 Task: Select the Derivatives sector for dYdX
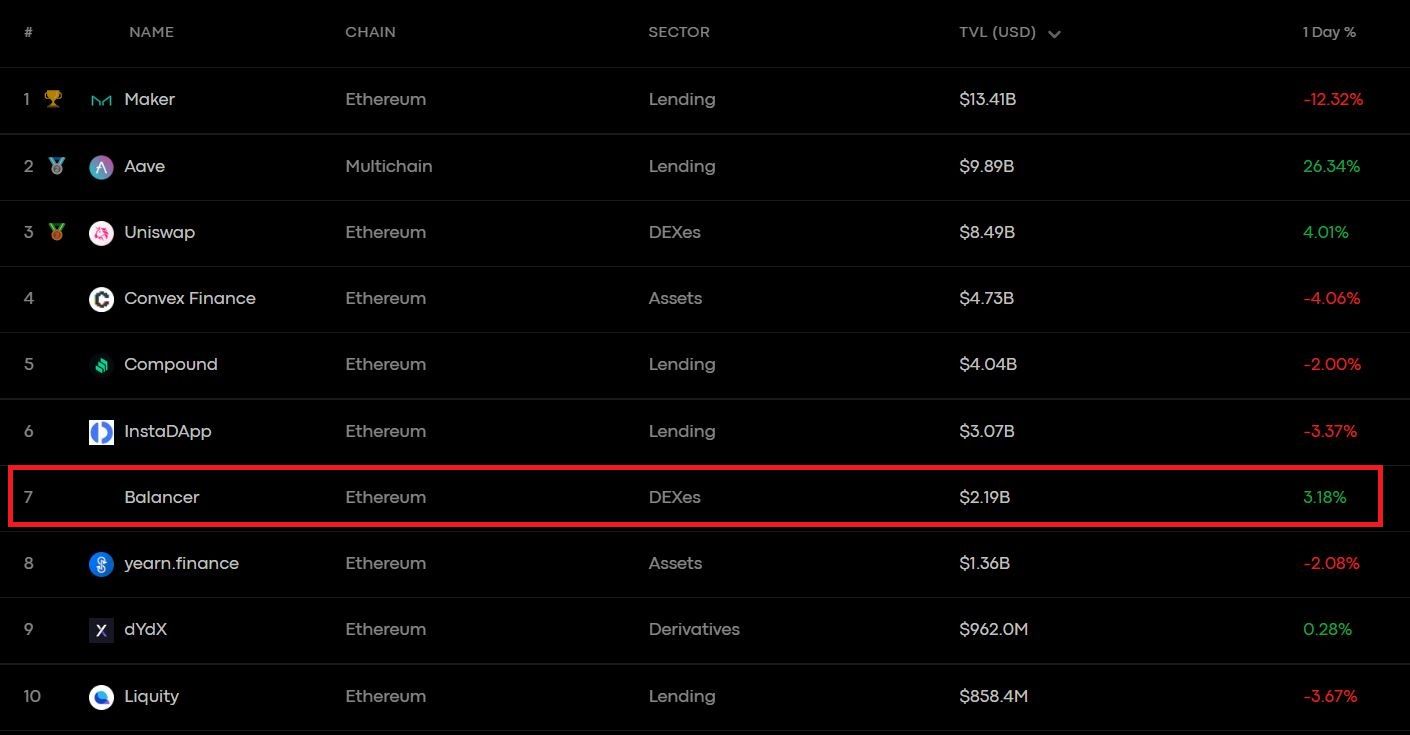694,629
